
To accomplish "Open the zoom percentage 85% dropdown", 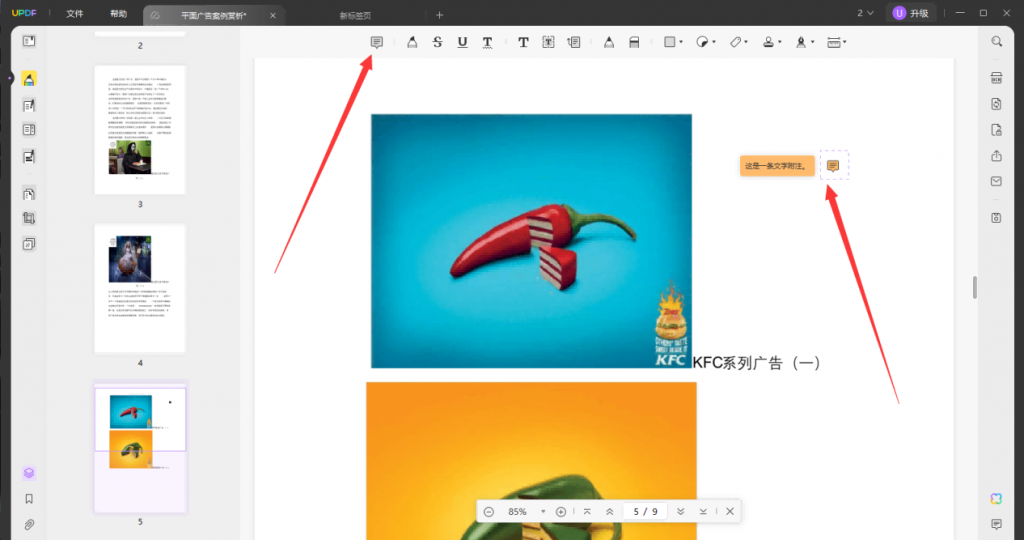I will pyautogui.click(x=543, y=512).
